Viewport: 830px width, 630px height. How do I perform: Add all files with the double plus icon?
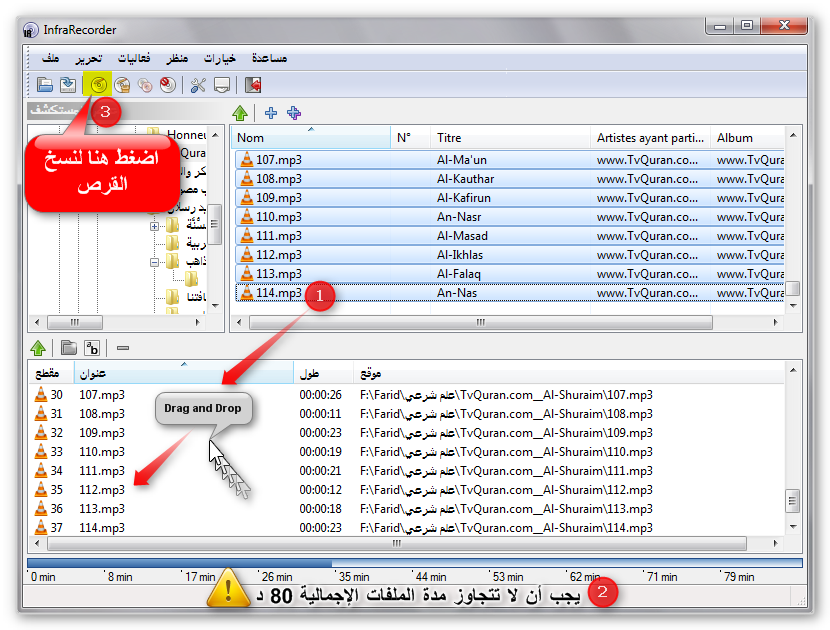[x=294, y=113]
